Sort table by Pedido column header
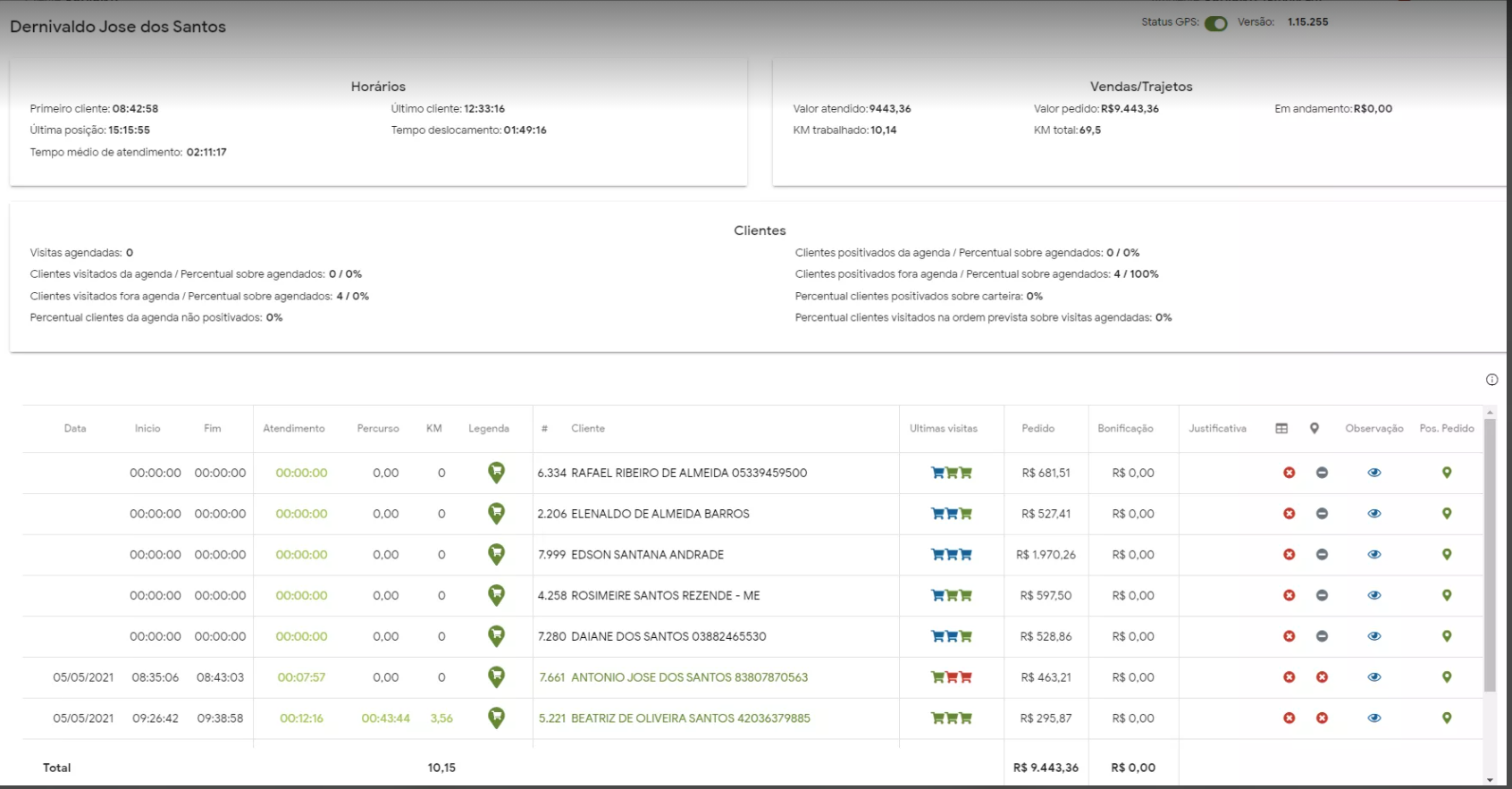Viewport: 1512px width, 789px height. [1037, 429]
